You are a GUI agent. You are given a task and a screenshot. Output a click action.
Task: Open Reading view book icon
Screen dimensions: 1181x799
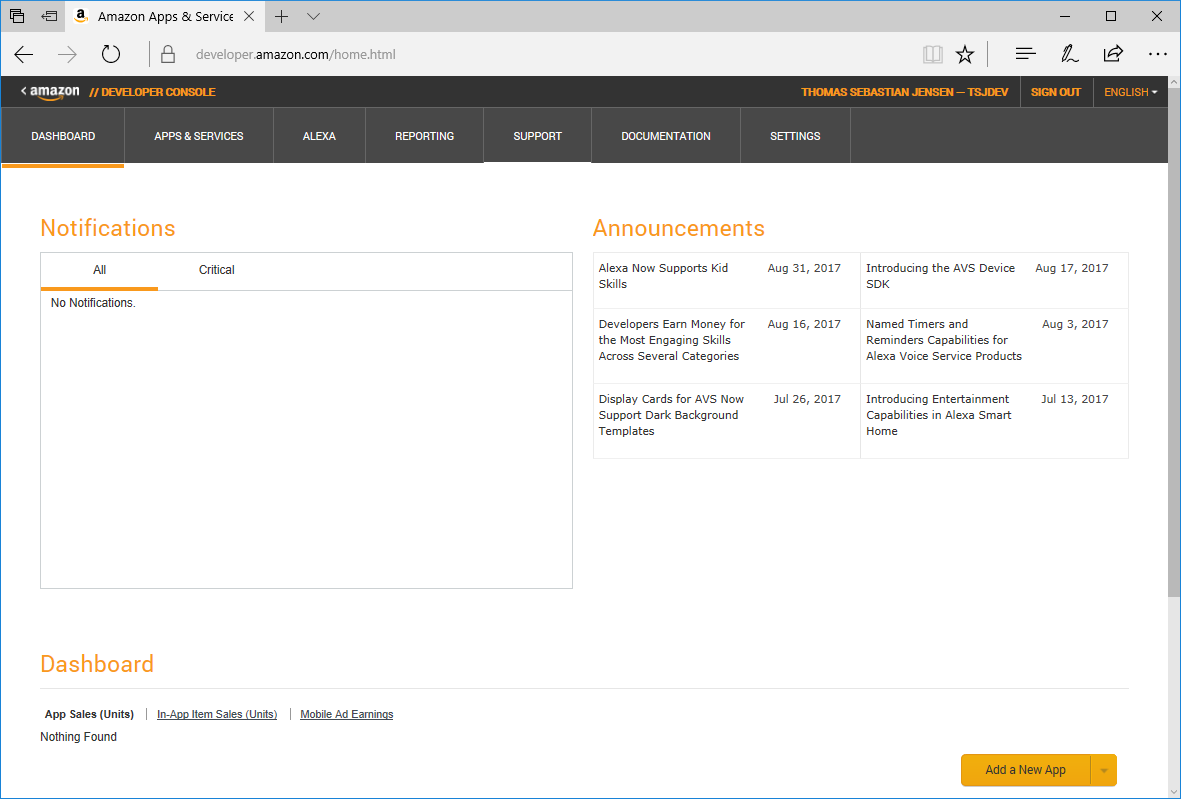pyautogui.click(x=932, y=54)
